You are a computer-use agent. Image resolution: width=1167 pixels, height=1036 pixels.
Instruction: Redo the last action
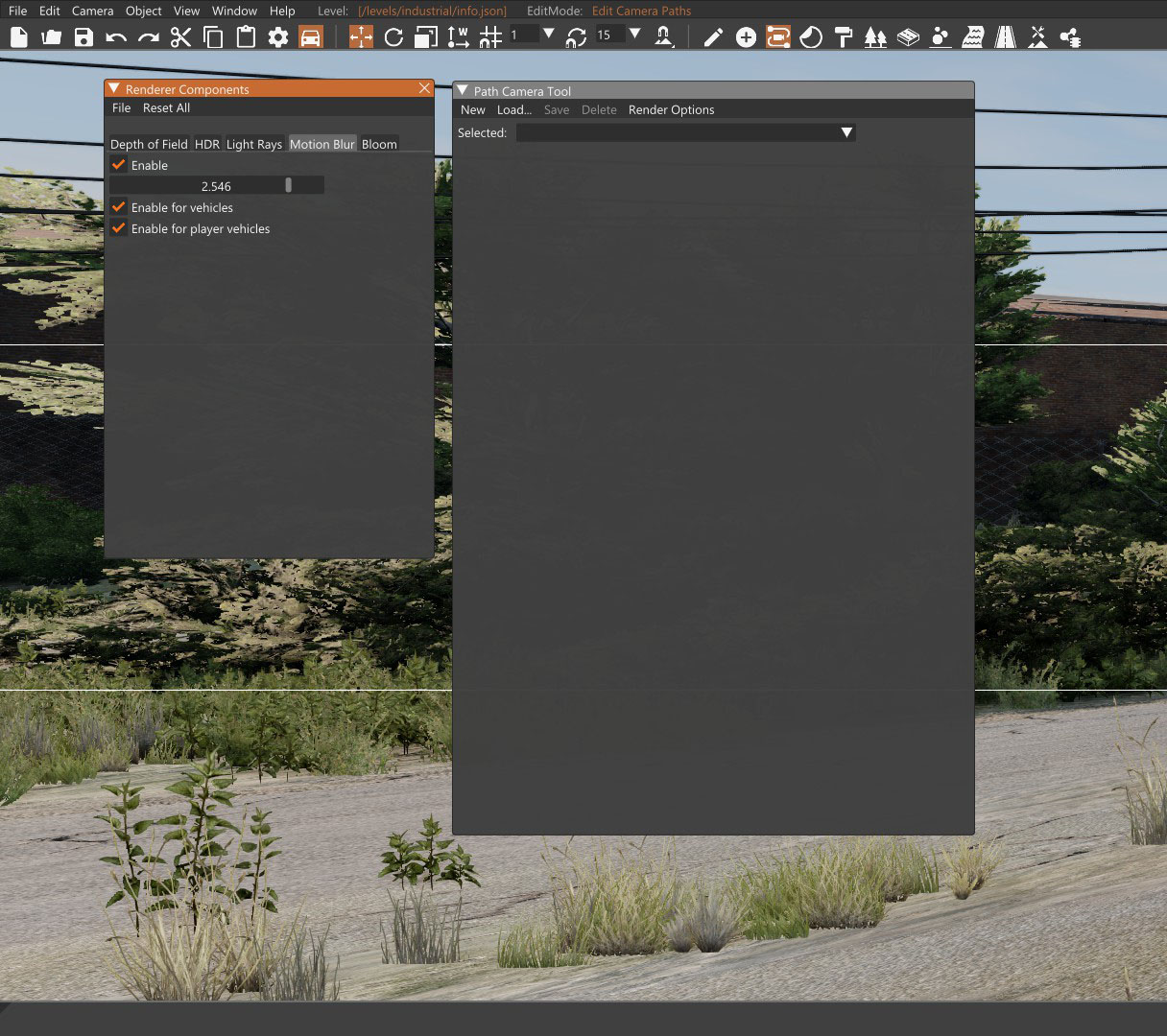pos(149,37)
